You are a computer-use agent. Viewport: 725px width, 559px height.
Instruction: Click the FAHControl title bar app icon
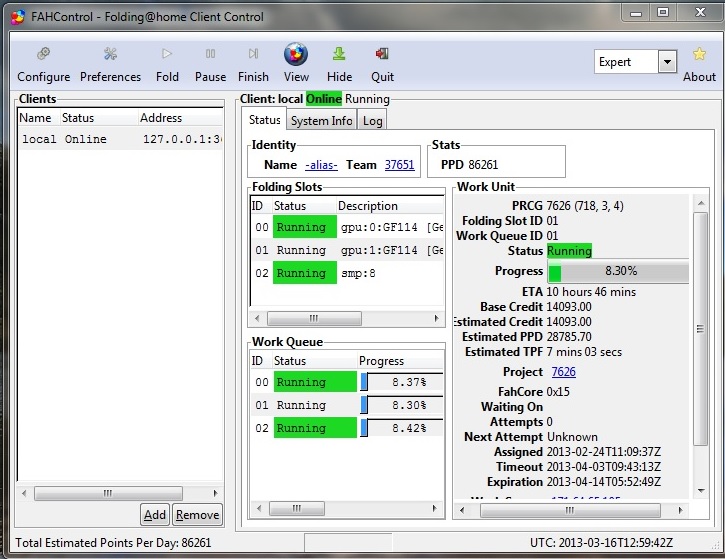point(18,17)
